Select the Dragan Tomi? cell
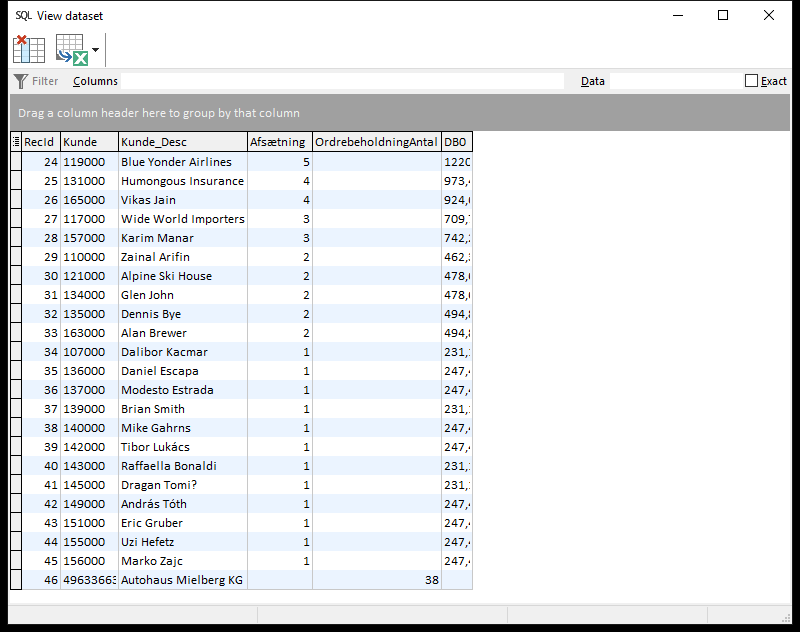The height and width of the screenshot is (632, 800). tap(183, 485)
